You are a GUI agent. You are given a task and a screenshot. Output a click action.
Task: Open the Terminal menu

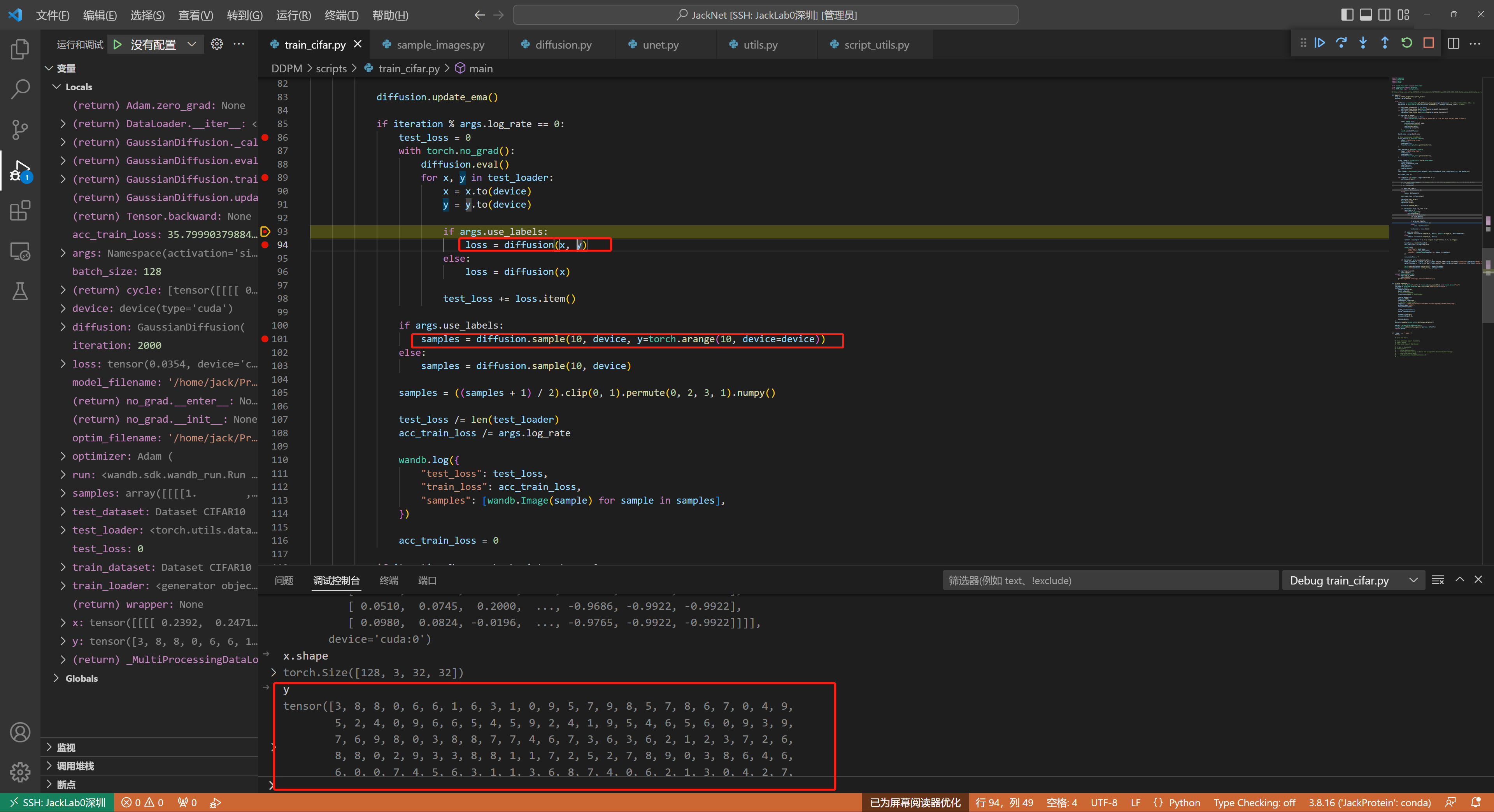coord(342,15)
